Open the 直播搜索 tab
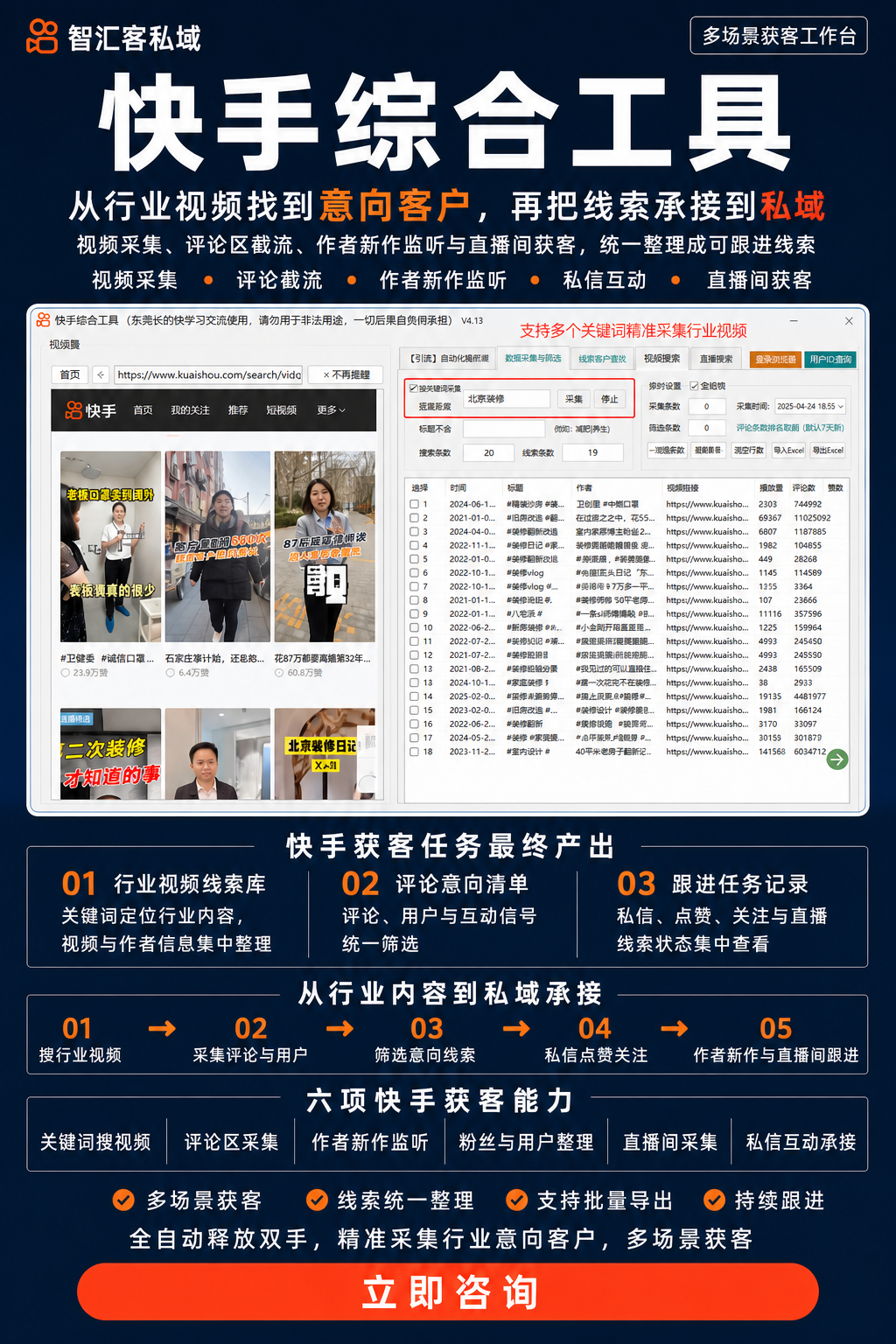Viewport: 896px width, 1344px height. coord(716,359)
